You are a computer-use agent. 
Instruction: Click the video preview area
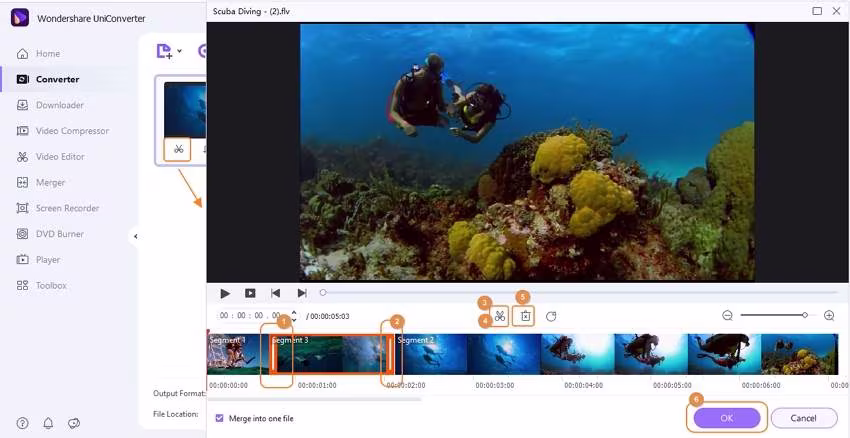click(x=527, y=152)
